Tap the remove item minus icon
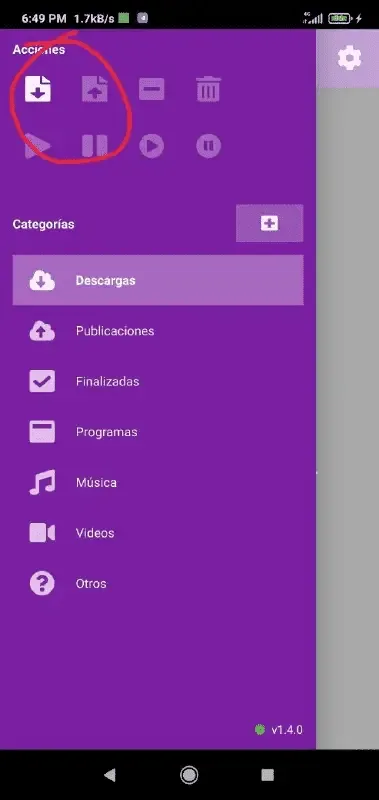Image resolution: width=379 pixels, height=800 pixels. click(152, 89)
